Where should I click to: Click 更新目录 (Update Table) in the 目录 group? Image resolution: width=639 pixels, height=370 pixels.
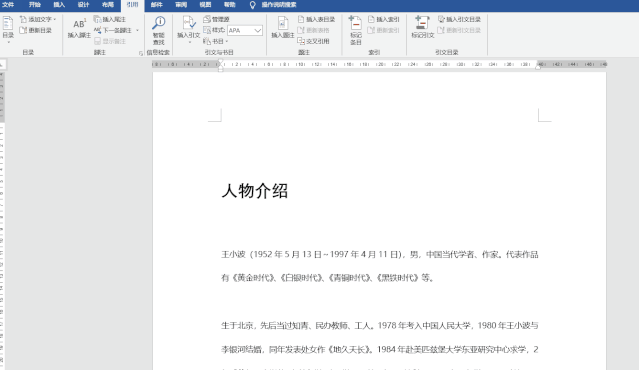(x=36, y=30)
